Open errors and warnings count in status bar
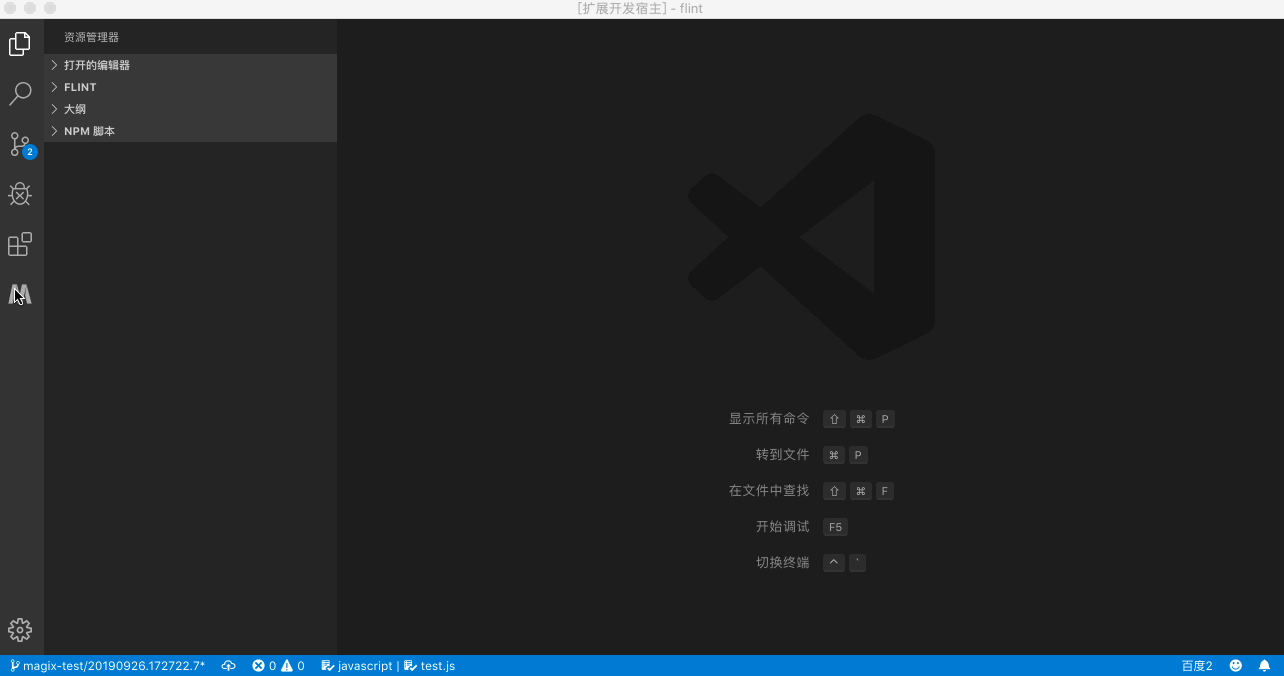This screenshot has height=676, width=1284. point(278,666)
